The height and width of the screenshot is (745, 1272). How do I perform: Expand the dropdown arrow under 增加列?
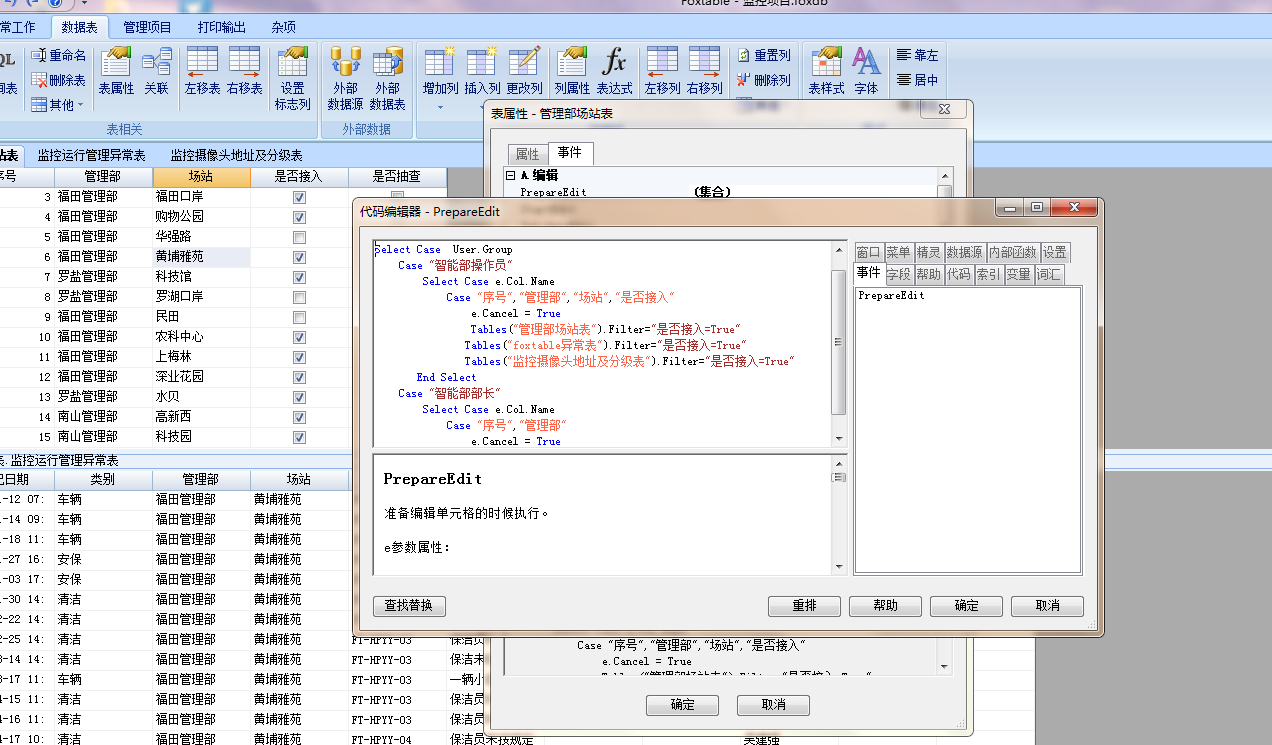pyautogui.click(x=440, y=106)
